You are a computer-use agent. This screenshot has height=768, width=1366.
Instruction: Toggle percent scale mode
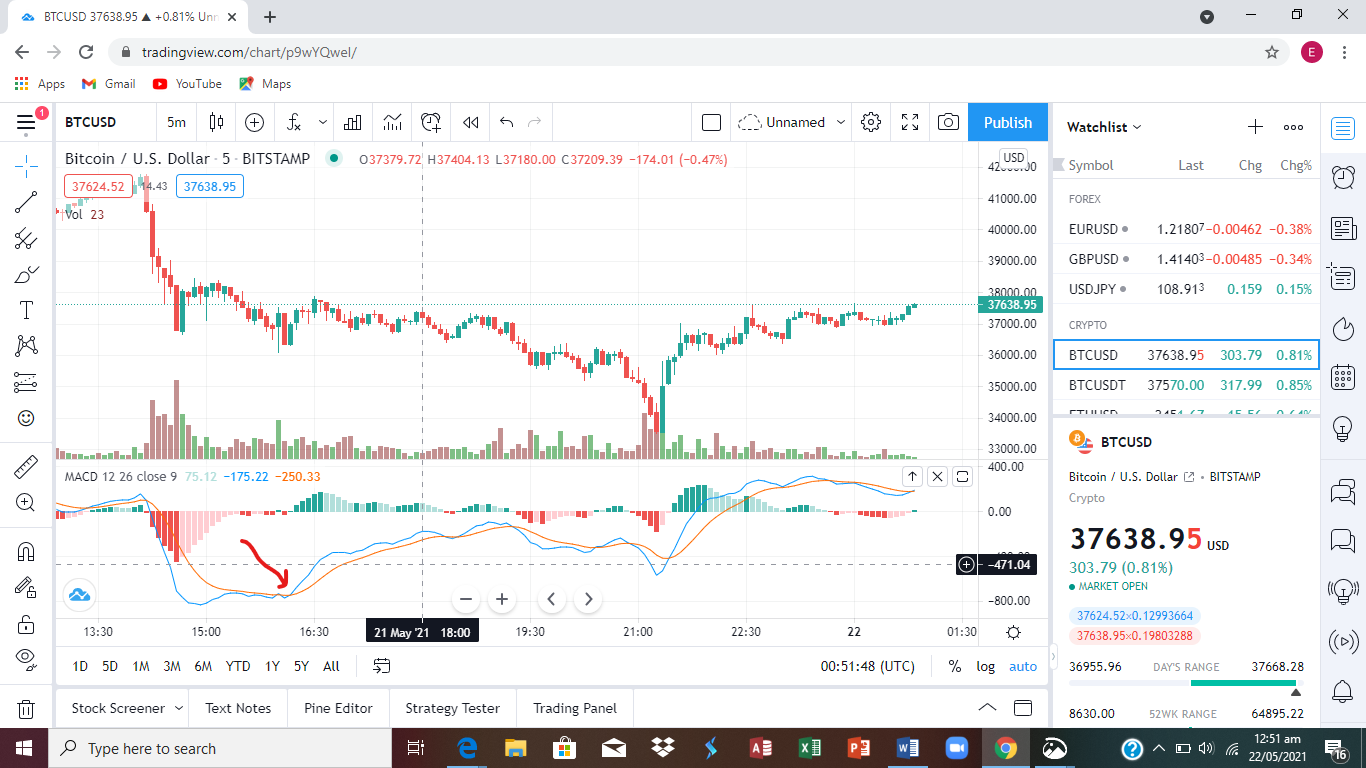click(x=955, y=666)
